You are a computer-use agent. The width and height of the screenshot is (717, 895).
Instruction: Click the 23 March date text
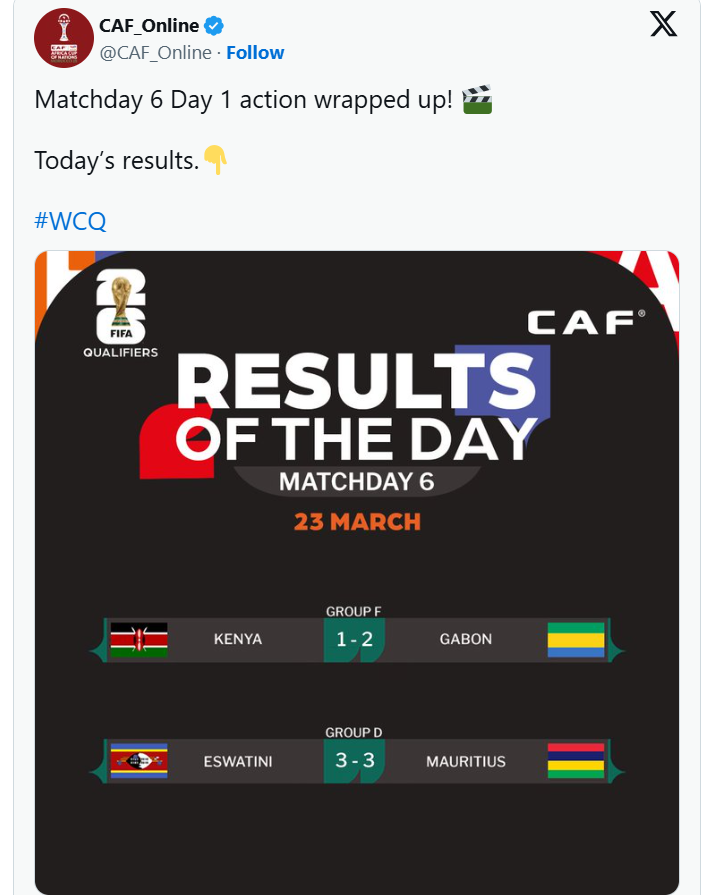pos(357,522)
